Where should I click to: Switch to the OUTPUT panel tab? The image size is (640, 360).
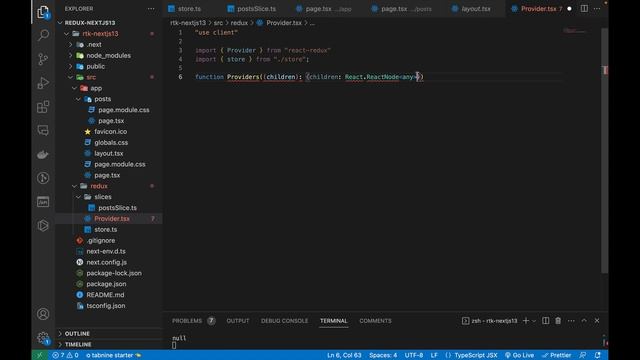[x=238, y=321]
